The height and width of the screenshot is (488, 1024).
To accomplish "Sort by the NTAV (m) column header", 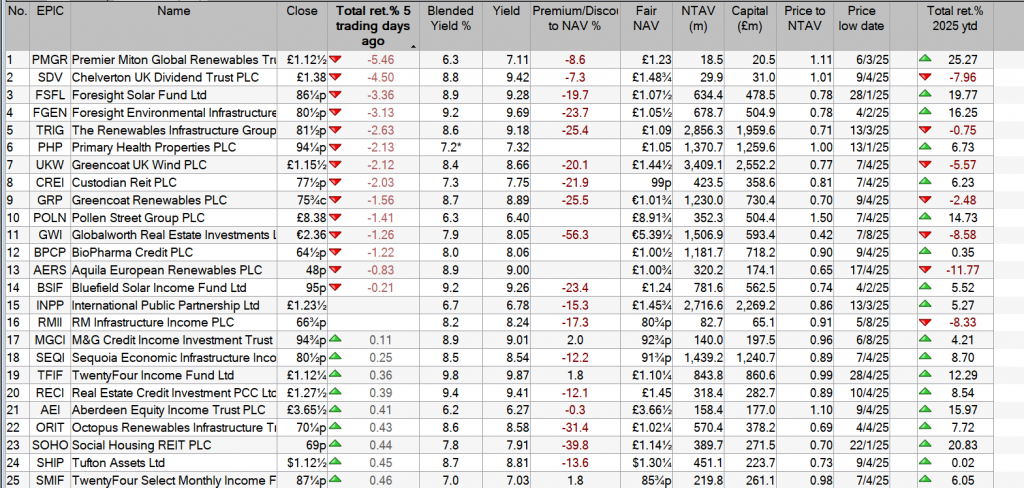I will click(x=698, y=18).
